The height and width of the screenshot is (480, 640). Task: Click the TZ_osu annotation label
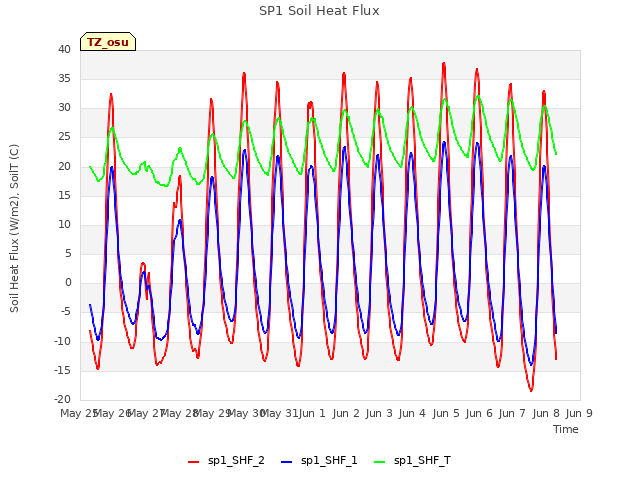(108, 42)
